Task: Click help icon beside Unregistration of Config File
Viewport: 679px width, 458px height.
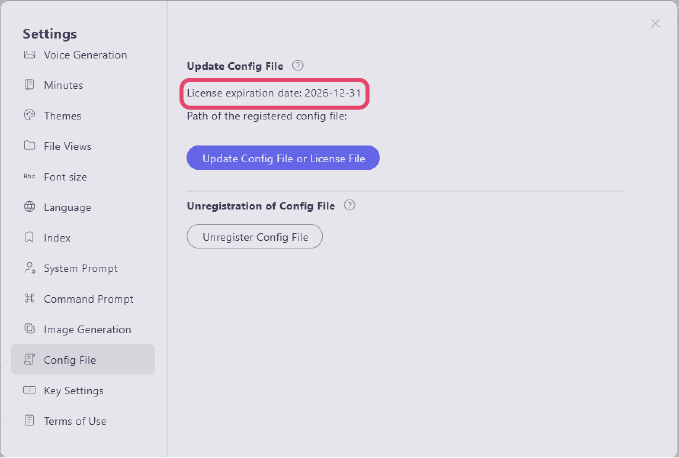Action: pos(350,205)
